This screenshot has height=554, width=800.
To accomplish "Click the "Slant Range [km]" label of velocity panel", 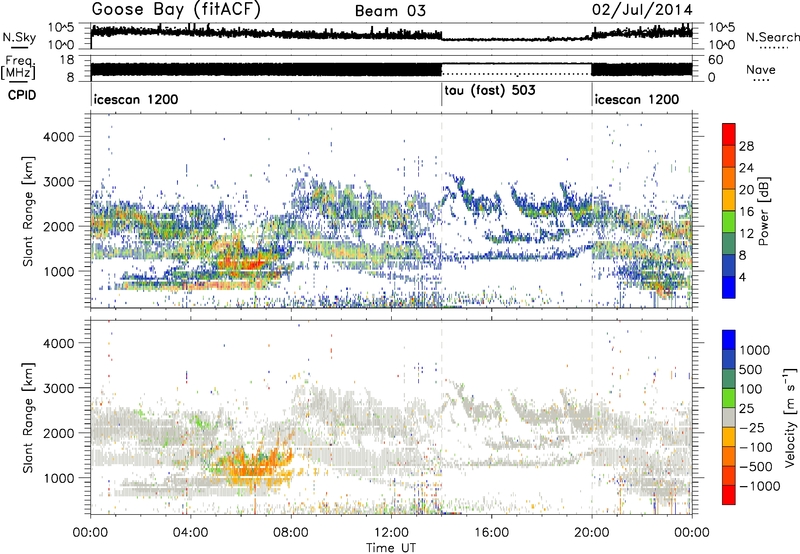I will click(x=28, y=417).
